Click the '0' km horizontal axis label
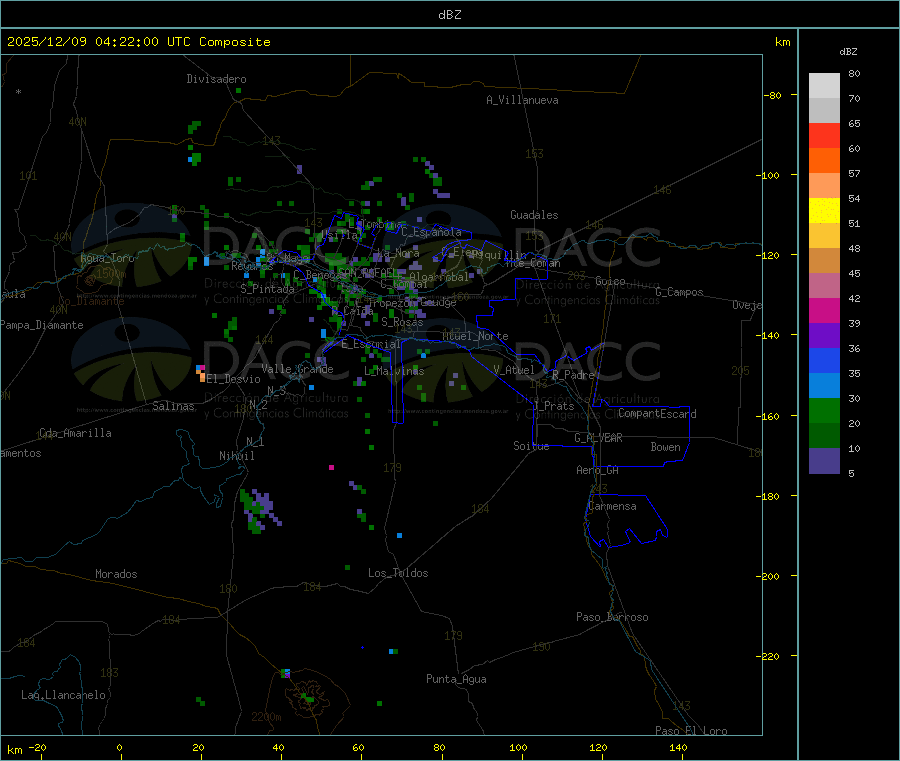 pos(119,747)
